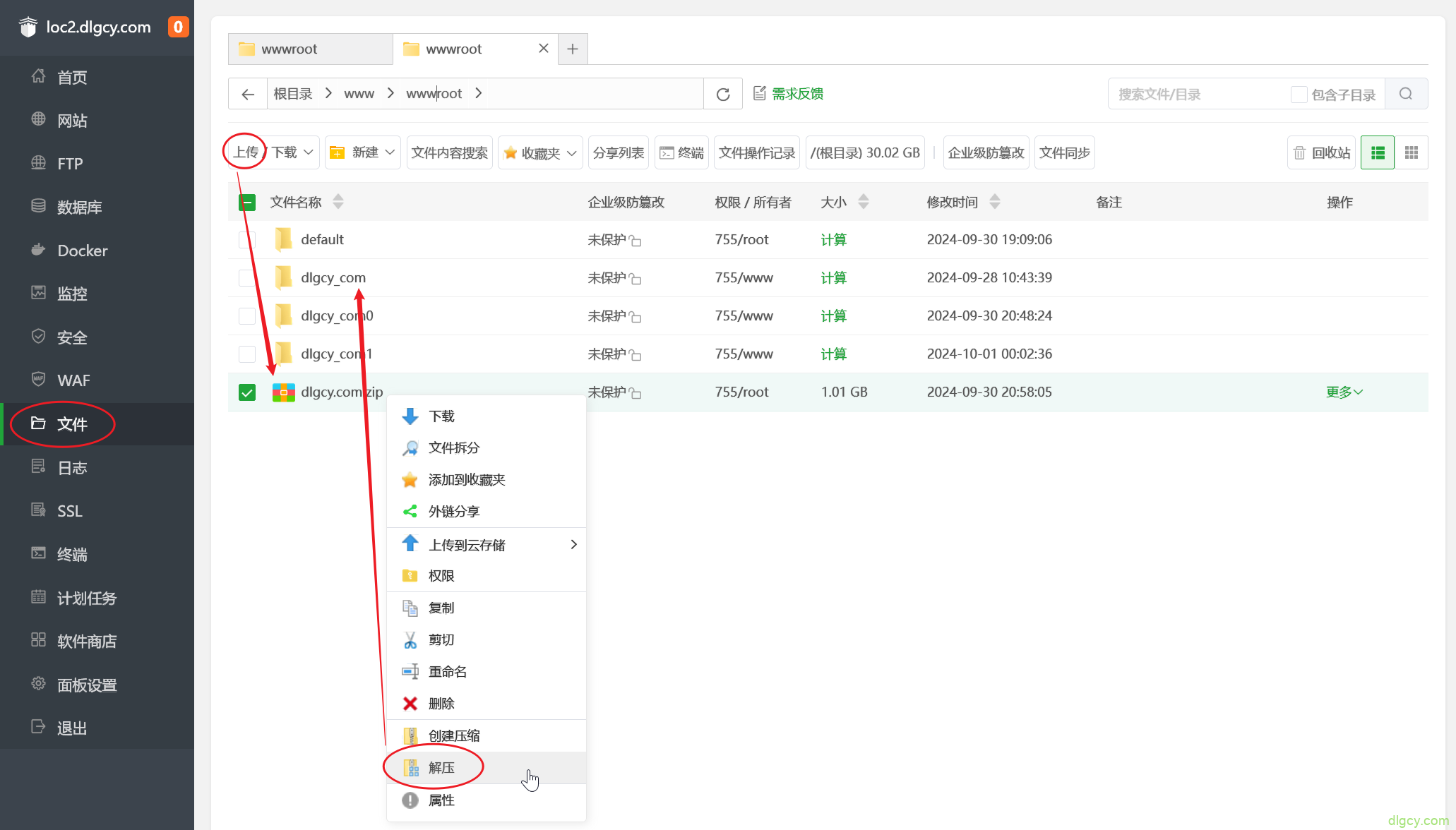Open the 软件商店 software store
The height and width of the screenshot is (830, 1456).
(x=97, y=641)
